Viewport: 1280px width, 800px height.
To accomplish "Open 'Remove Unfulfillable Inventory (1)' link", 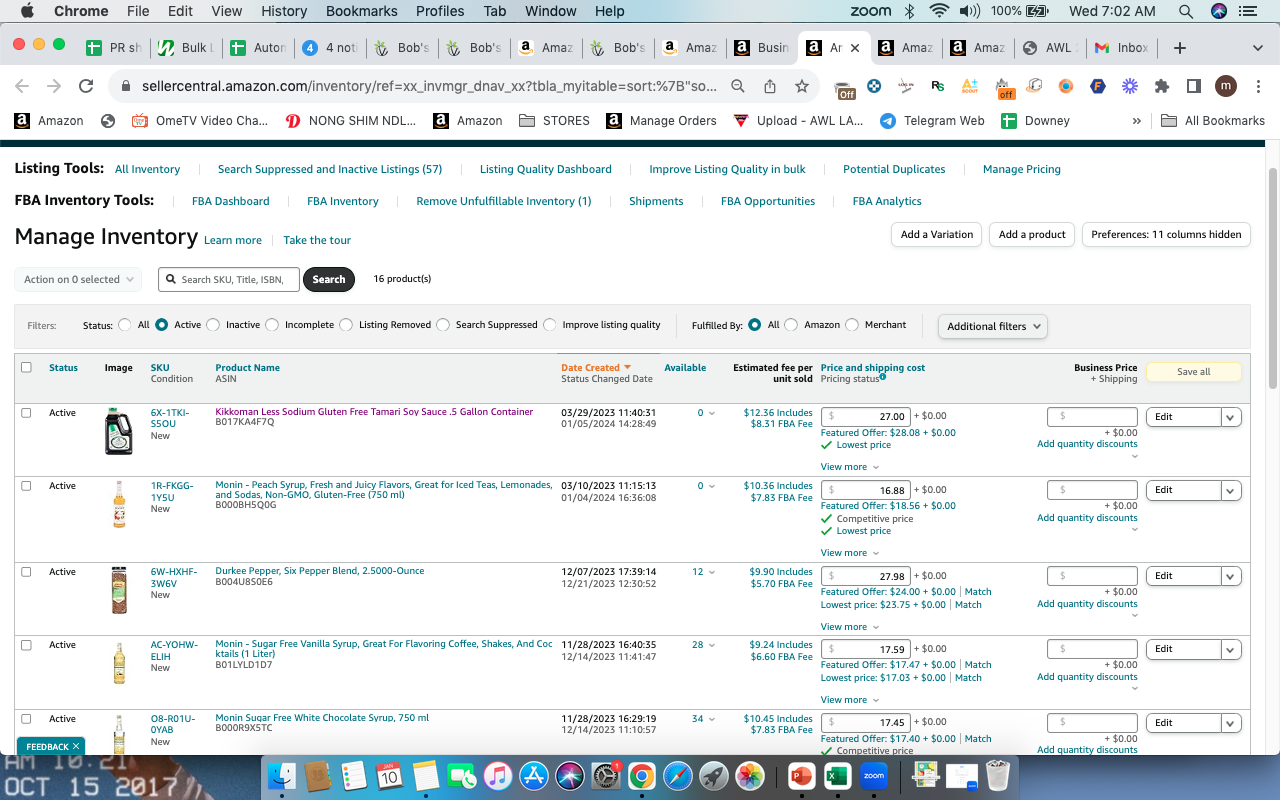I will 504,201.
